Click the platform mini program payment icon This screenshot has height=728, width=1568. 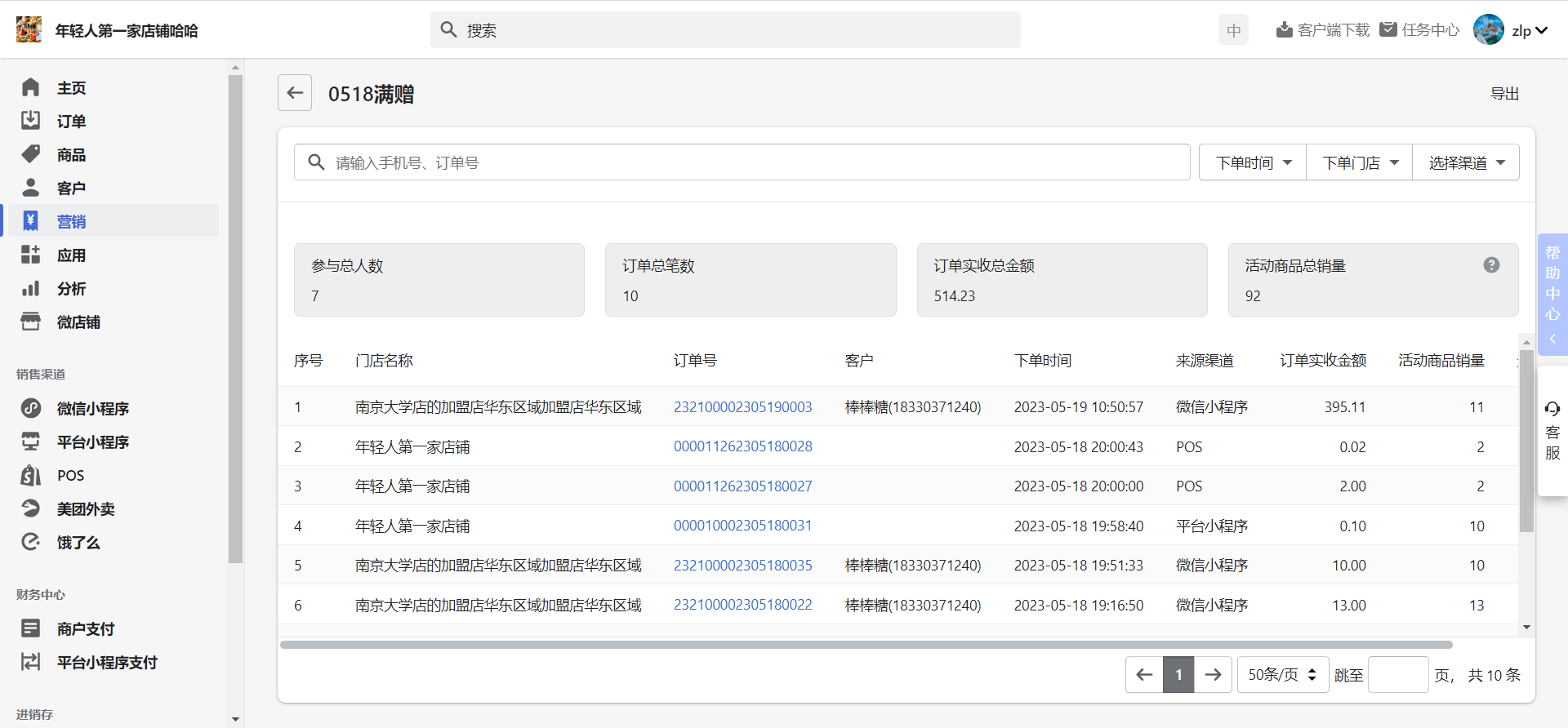tap(31, 662)
